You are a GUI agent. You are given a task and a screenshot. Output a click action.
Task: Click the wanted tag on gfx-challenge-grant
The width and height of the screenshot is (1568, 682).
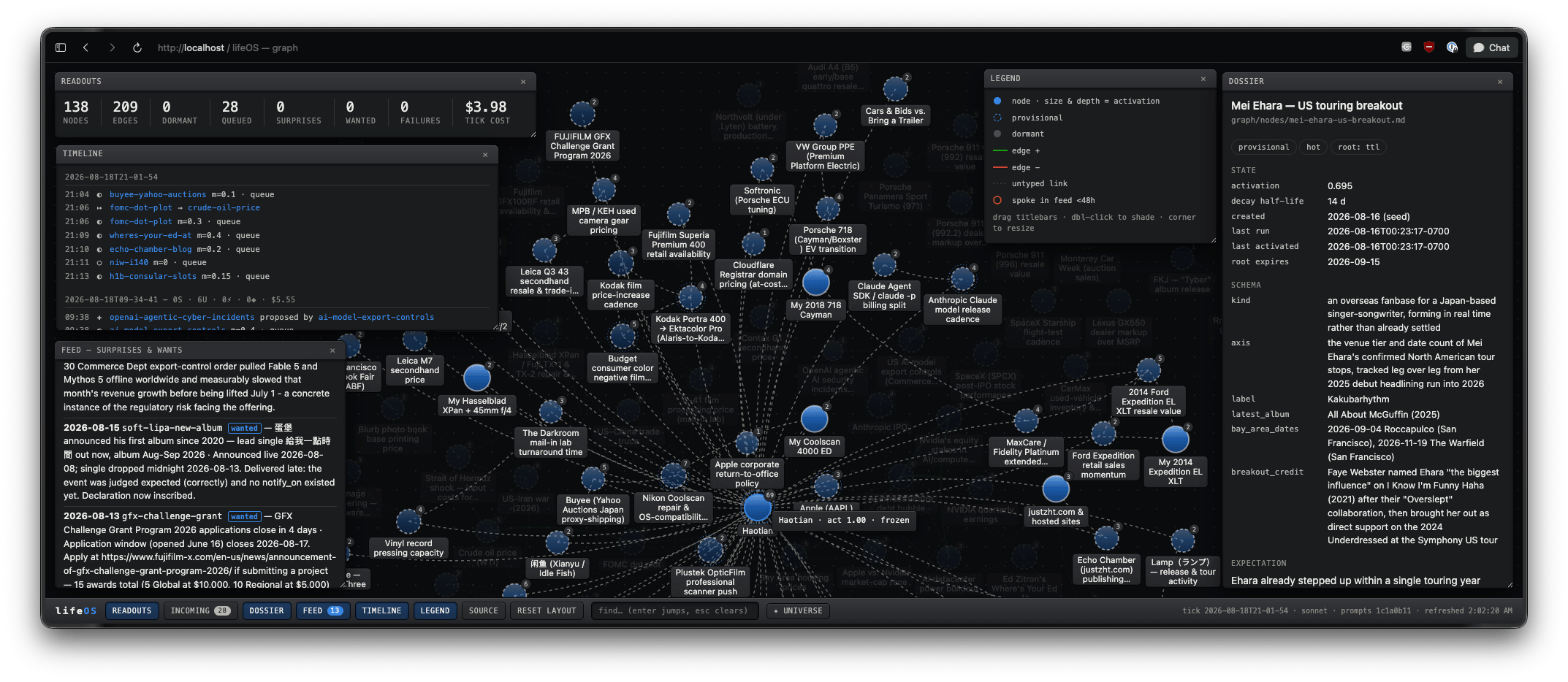click(243, 517)
